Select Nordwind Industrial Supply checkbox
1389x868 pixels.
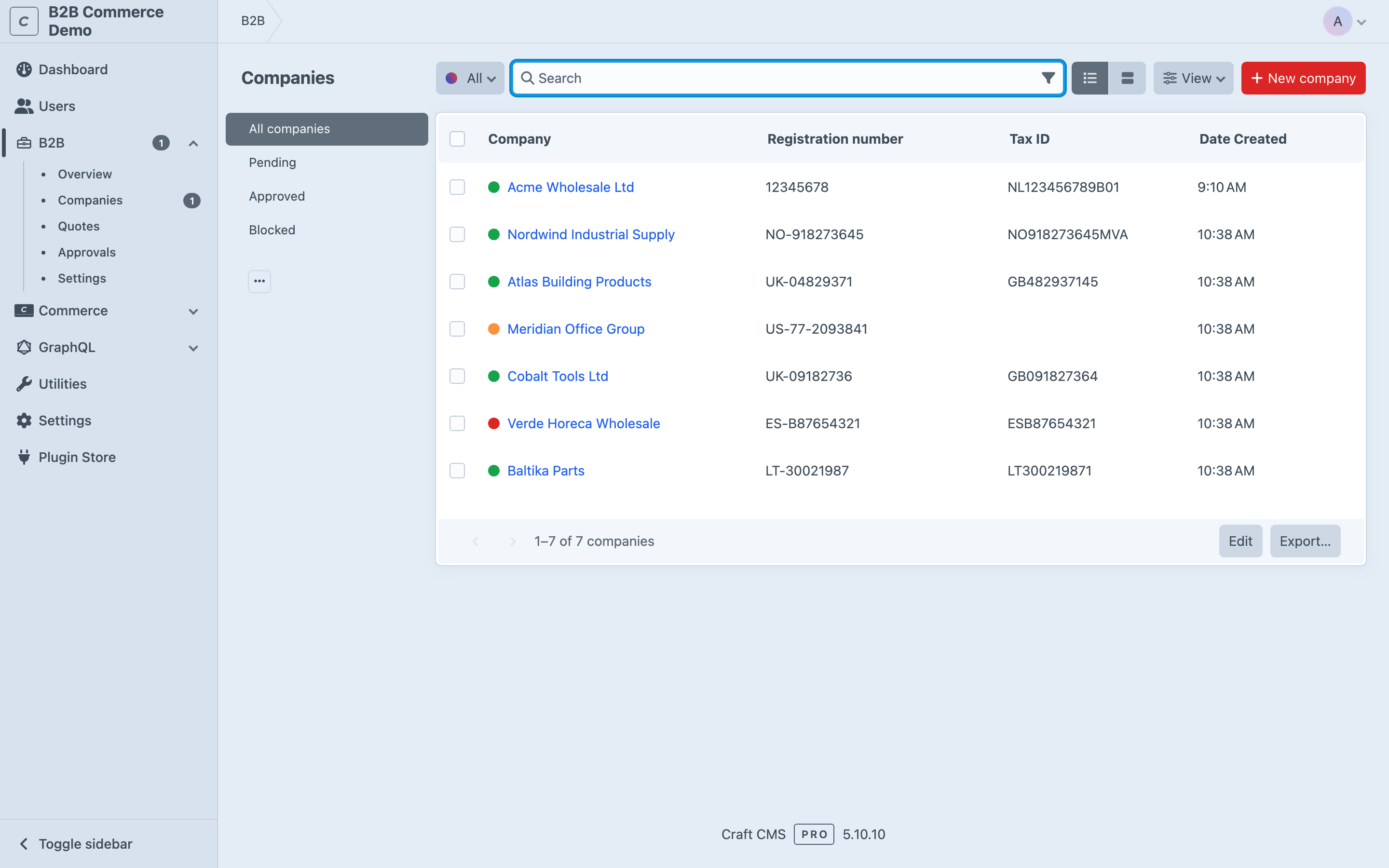click(457, 234)
